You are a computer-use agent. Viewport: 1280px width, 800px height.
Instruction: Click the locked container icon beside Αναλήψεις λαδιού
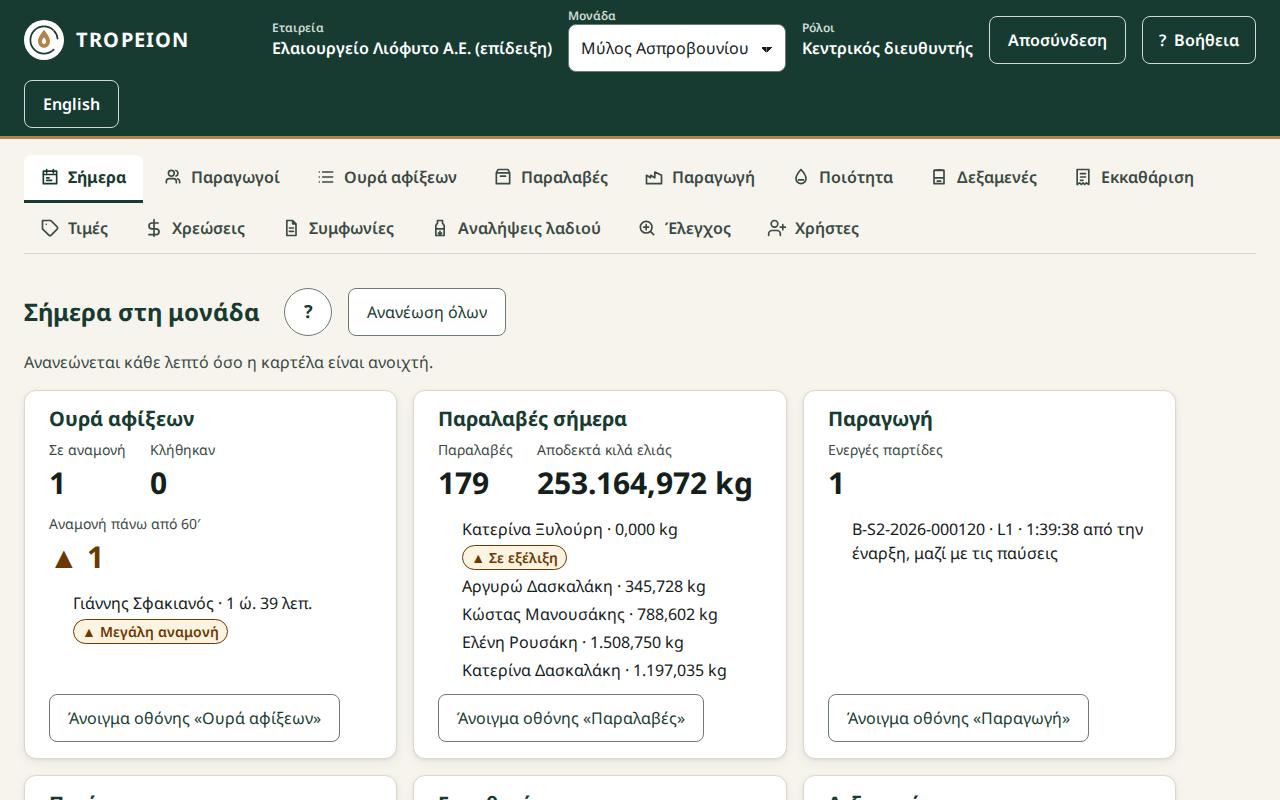(x=440, y=228)
